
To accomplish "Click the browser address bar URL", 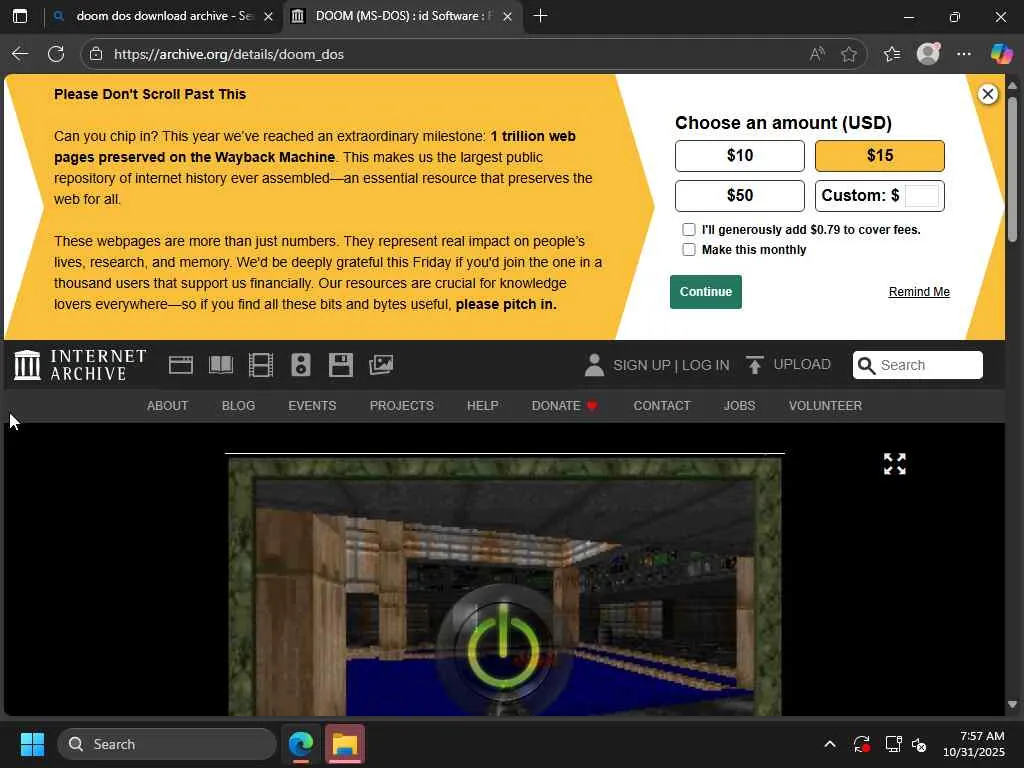I will tap(229, 54).
